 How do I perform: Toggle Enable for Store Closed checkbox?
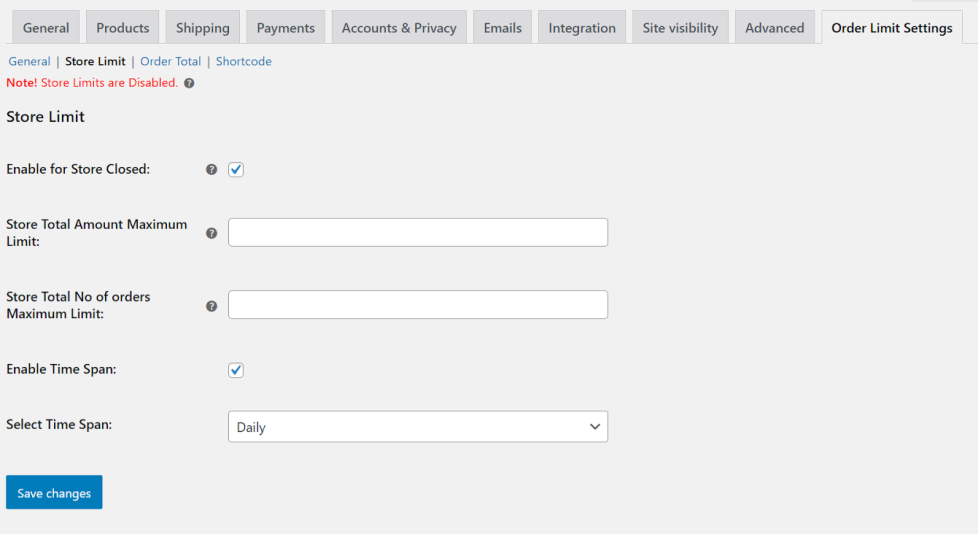click(236, 170)
